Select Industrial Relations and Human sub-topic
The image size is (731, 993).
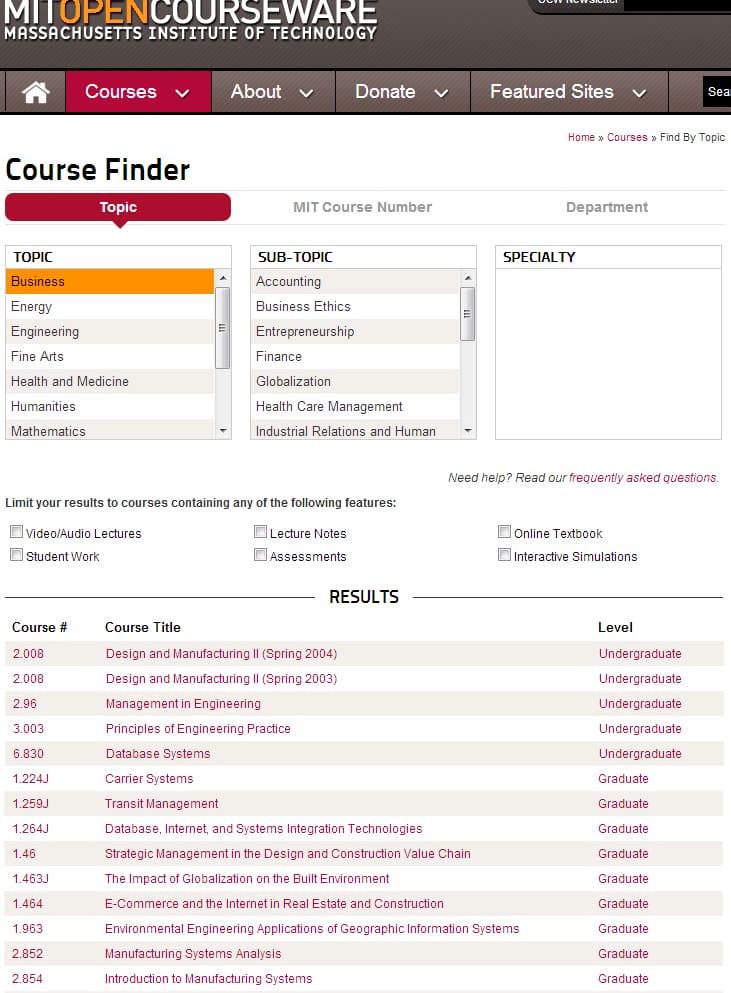click(x=355, y=431)
